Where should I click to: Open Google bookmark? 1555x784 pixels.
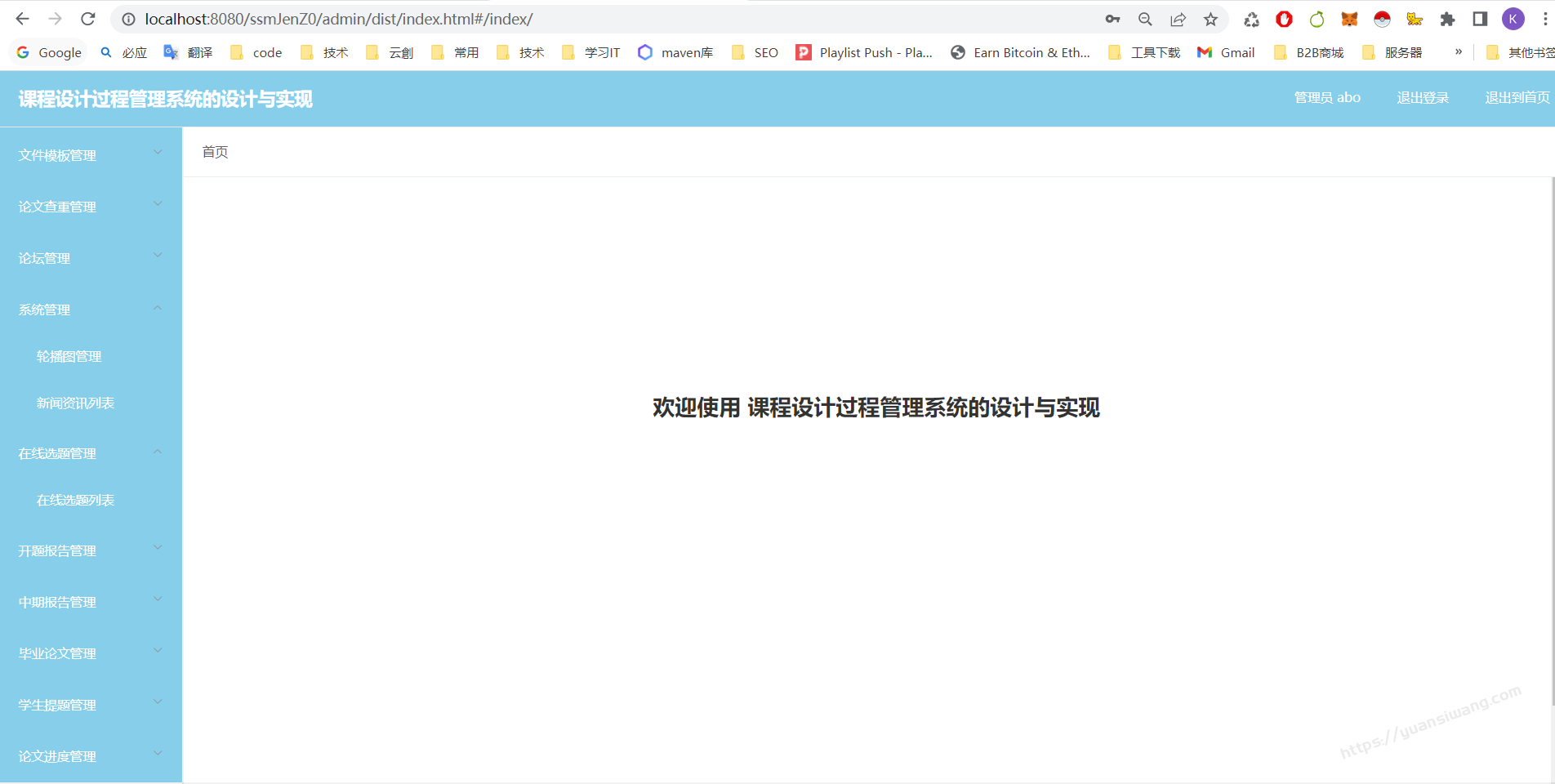49,52
